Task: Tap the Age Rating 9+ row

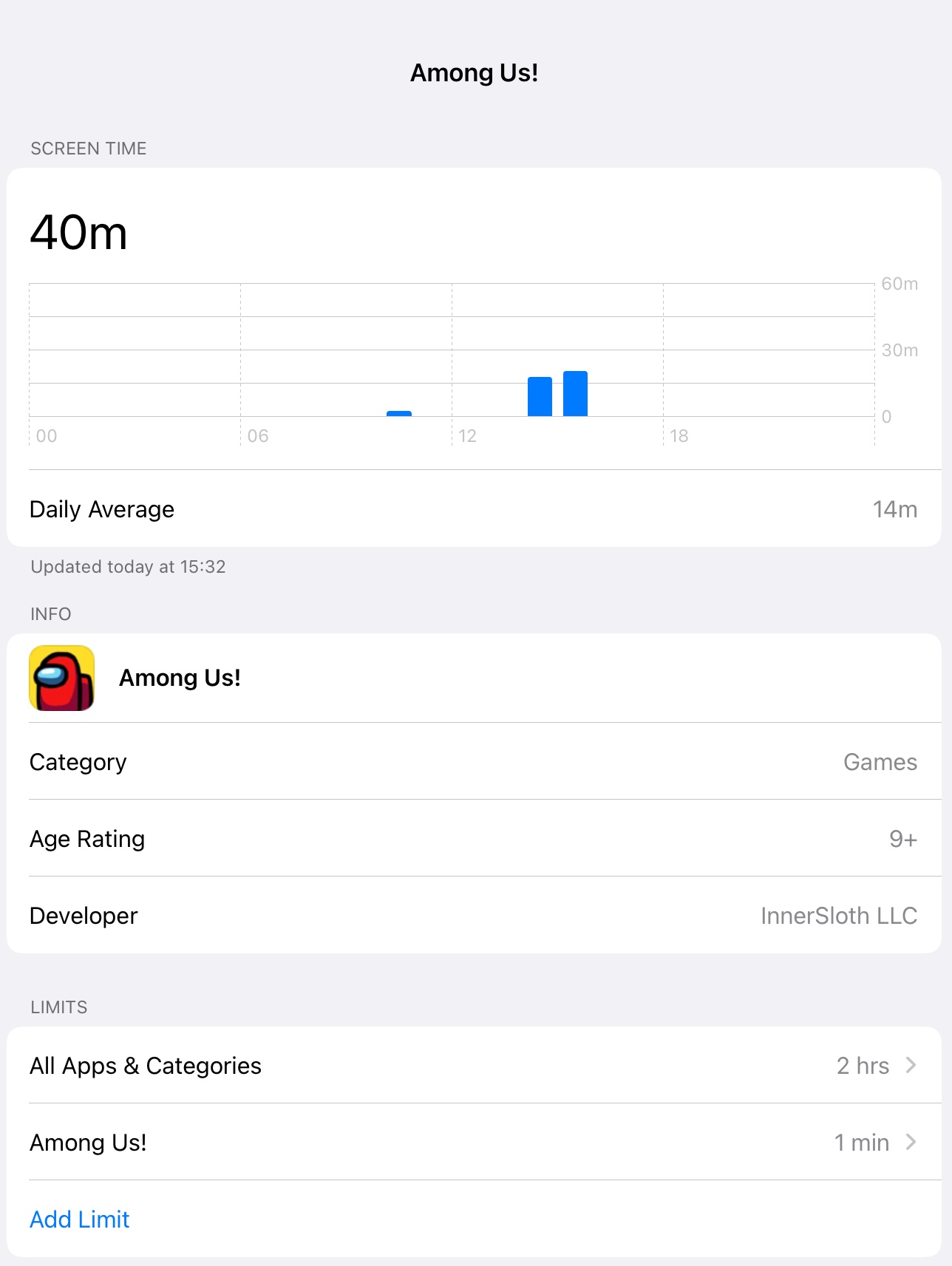Action: click(474, 838)
